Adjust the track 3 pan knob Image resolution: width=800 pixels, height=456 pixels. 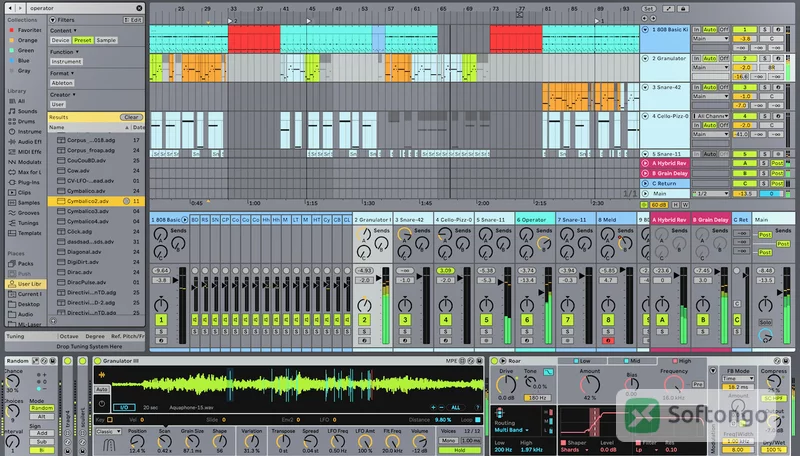(x=405, y=305)
